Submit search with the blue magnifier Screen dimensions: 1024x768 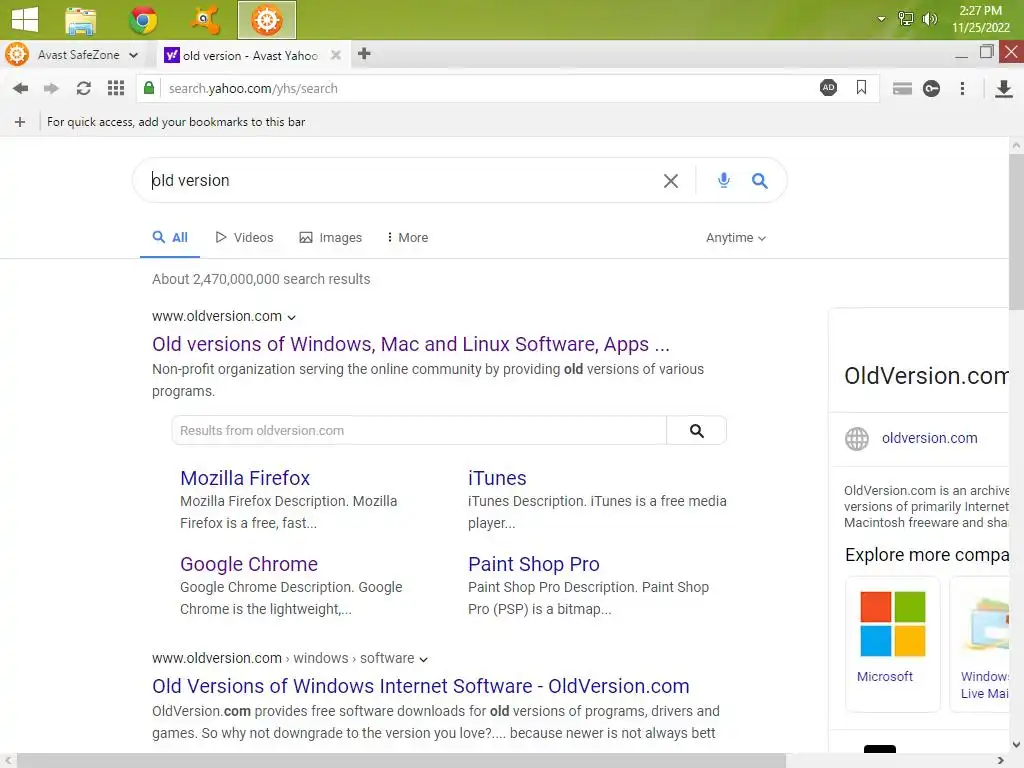(x=759, y=181)
